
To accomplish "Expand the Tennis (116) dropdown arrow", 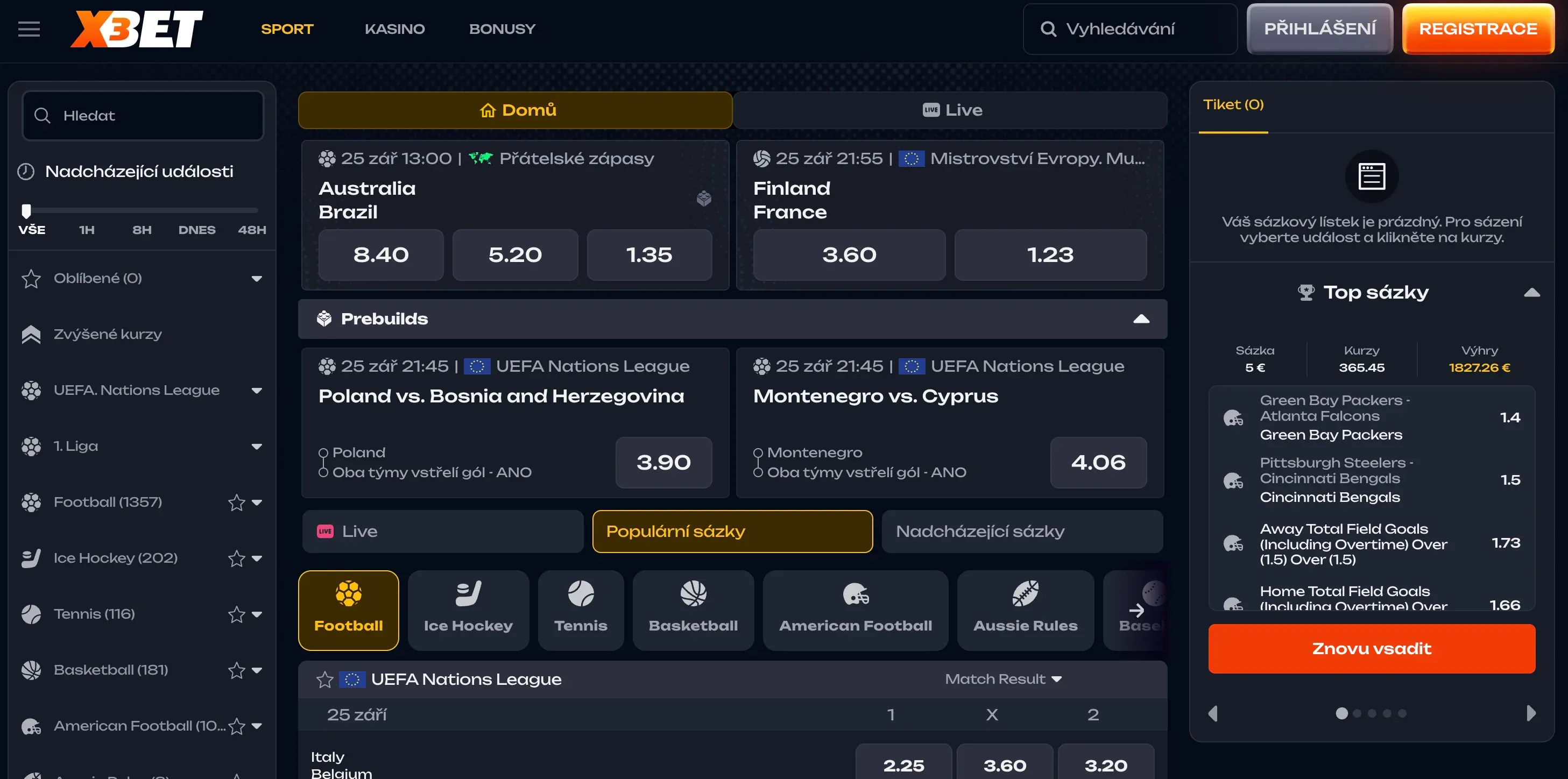I will pos(257,615).
